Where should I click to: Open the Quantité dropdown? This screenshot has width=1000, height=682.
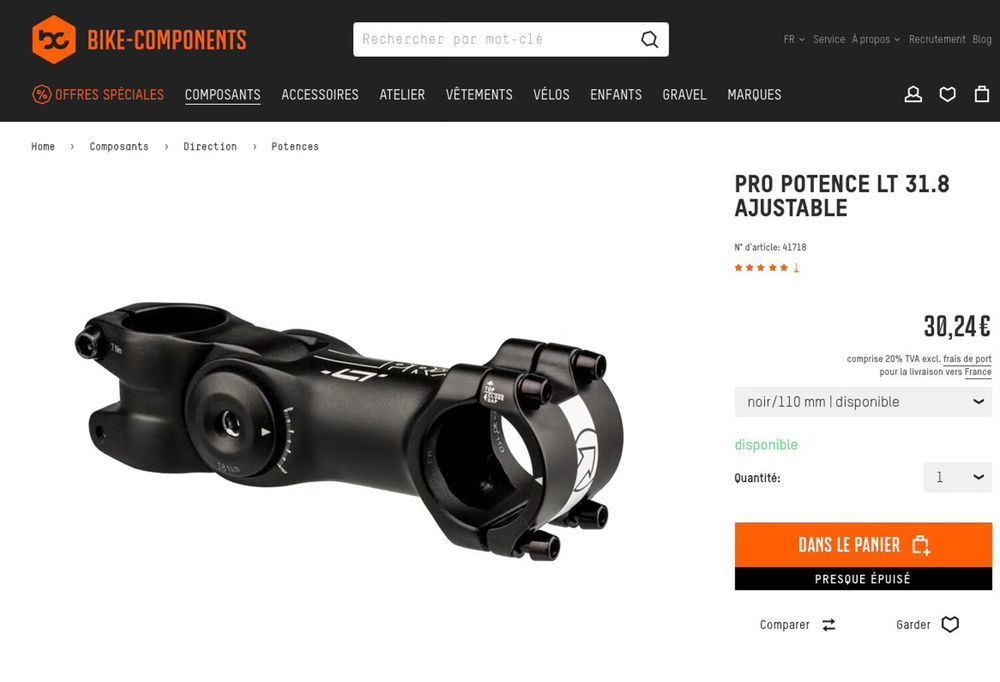tap(957, 477)
